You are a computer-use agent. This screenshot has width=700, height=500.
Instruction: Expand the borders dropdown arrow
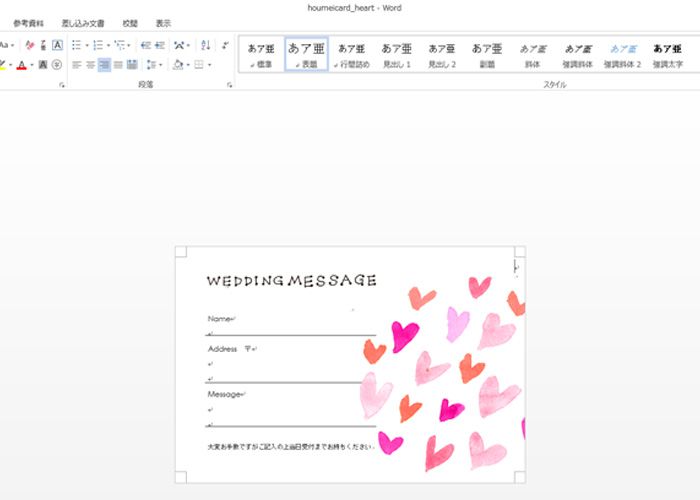click(209, 65)
